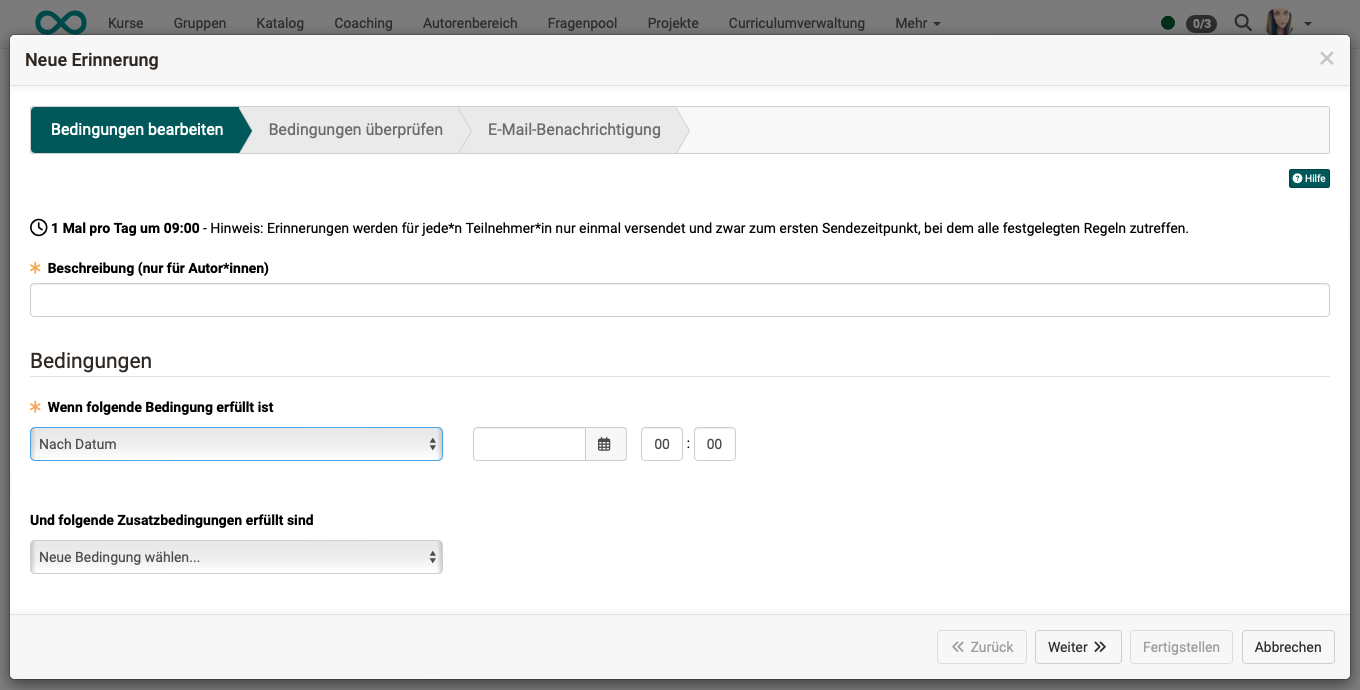
Task: Click the calendar date picker icon
Action: pyautogui.click(x=604, y=444)
